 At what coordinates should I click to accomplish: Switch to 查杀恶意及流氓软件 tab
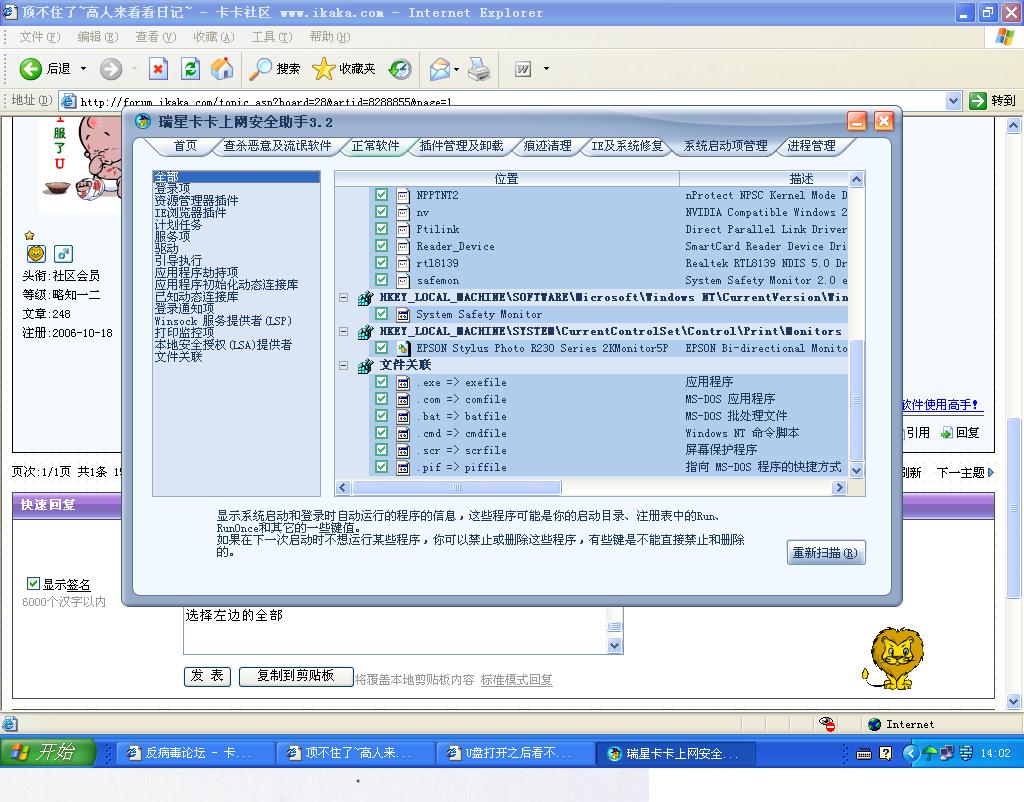pos(277,146)
